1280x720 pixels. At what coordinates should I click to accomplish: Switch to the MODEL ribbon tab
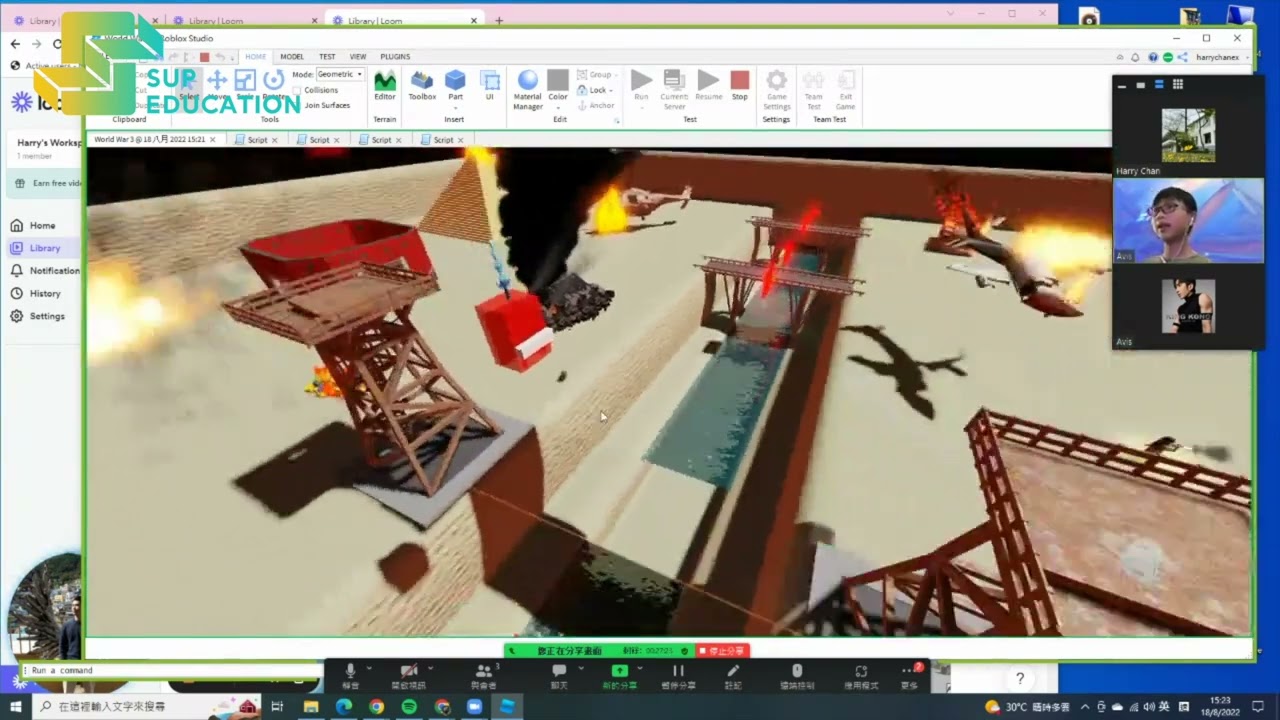tap(292, 57)
